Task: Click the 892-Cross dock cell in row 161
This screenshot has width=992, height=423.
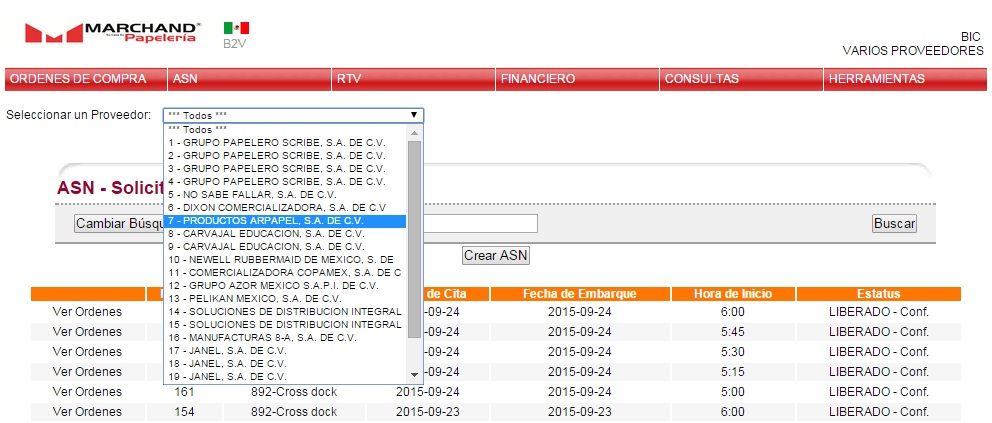Action: click(x=294, y=392)
